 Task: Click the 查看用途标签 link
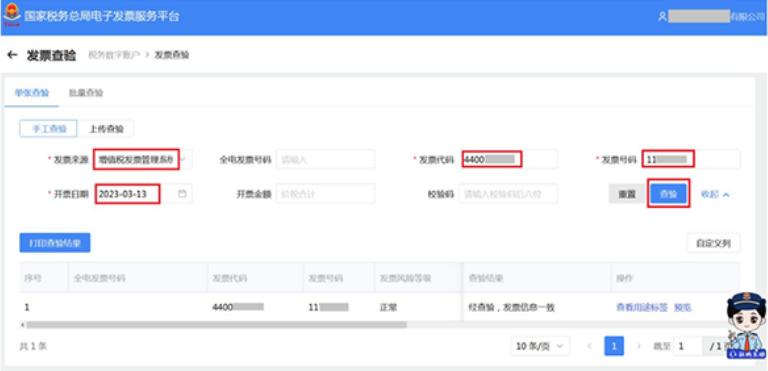tap(642, 307)
